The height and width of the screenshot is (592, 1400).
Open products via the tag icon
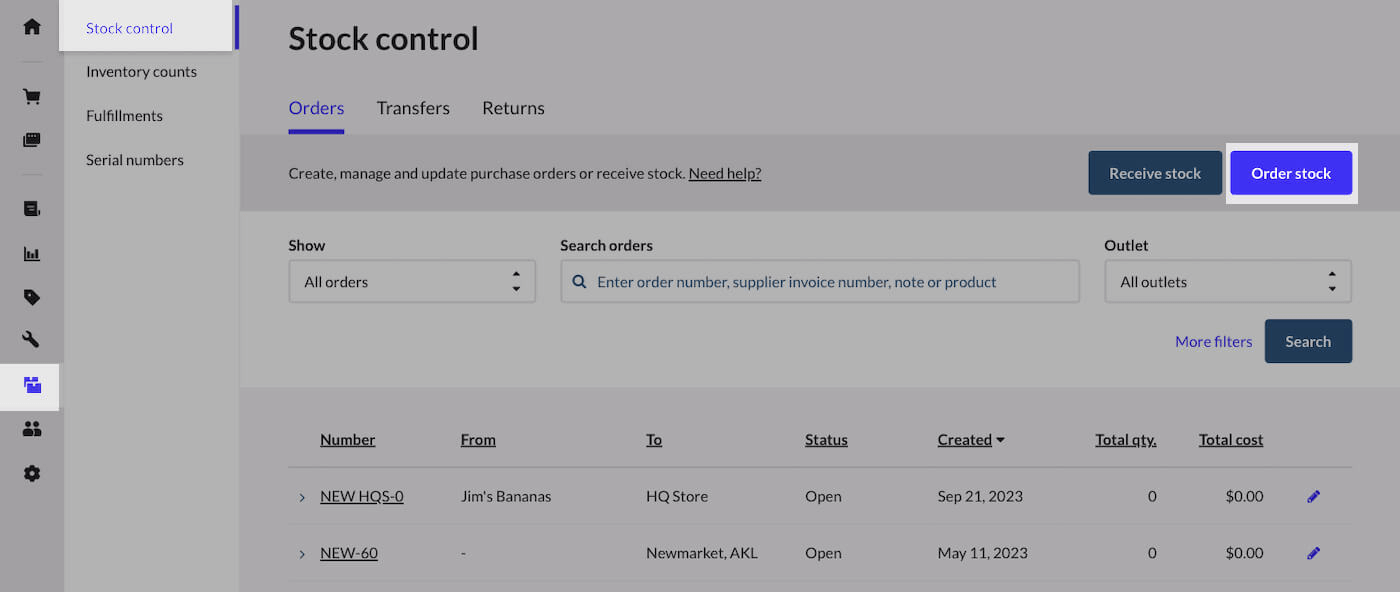pos(32,297)
